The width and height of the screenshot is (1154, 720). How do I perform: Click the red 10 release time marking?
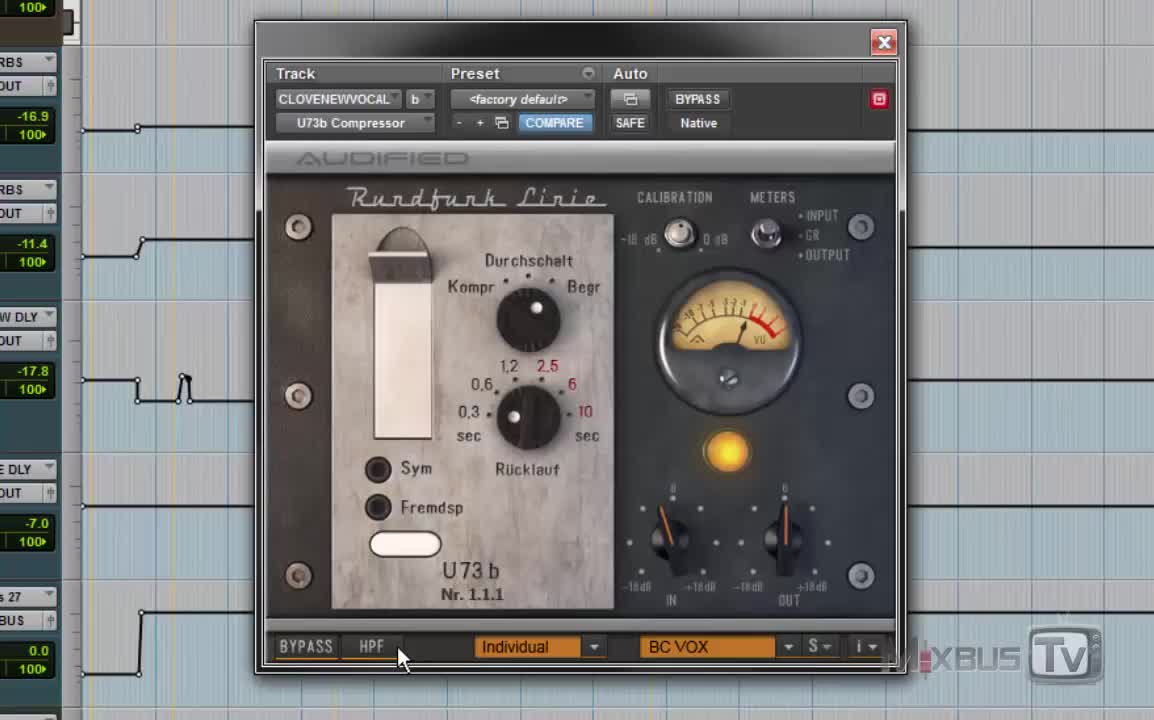[585, 412]
